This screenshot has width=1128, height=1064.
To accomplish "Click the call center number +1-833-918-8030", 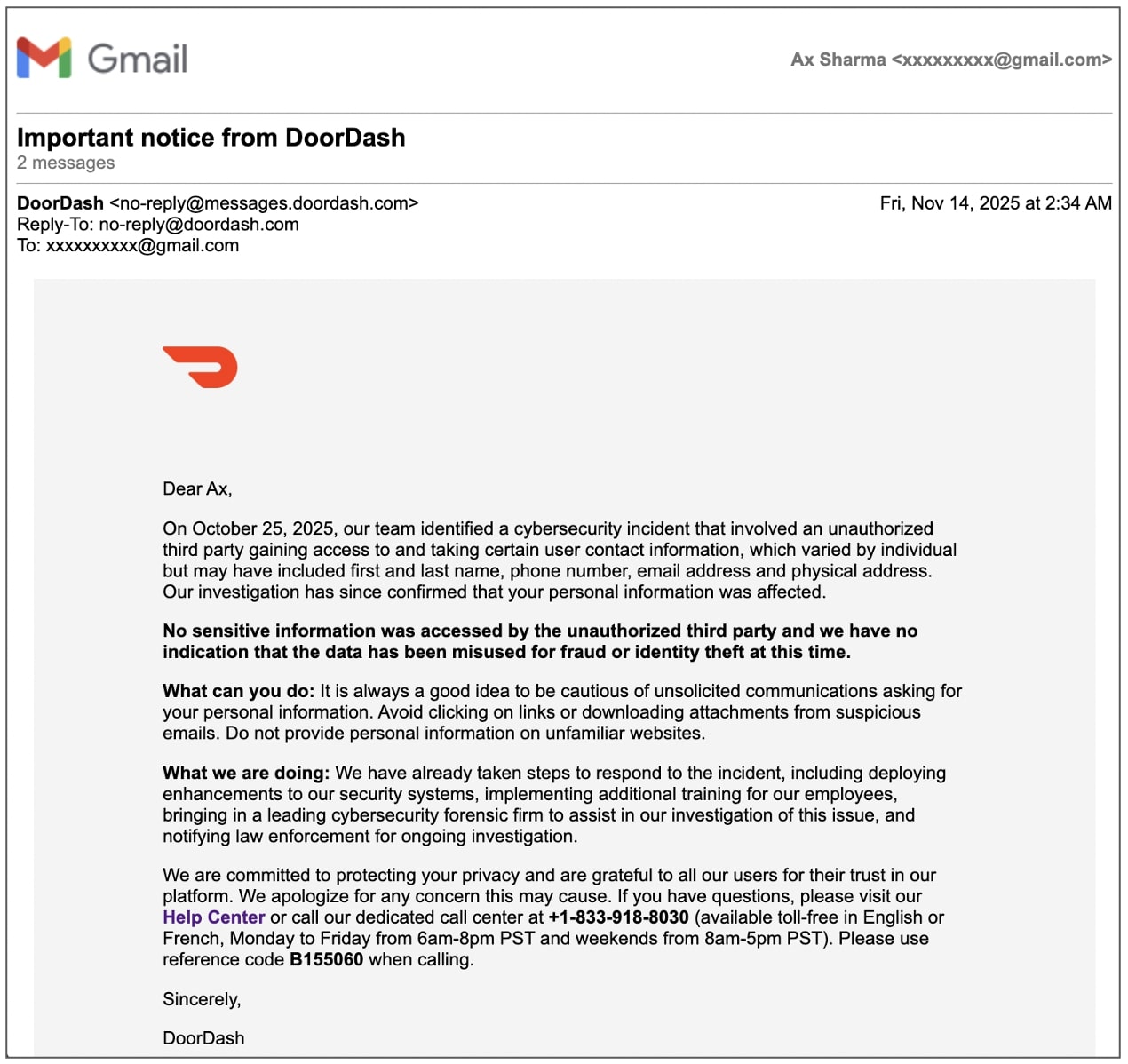I will pos(618,917).
